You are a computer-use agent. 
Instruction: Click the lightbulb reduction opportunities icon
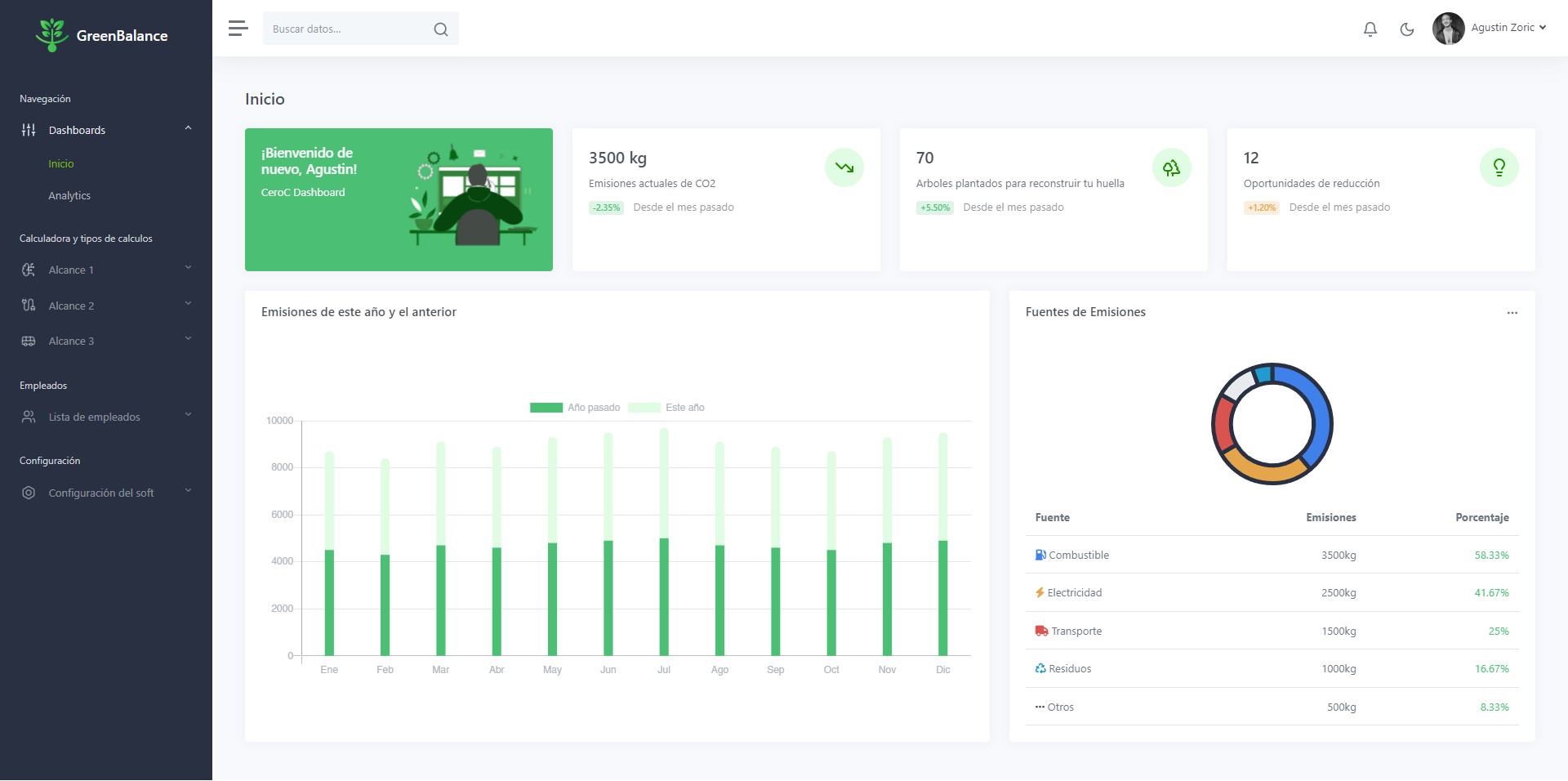[x=1499, y=167]
